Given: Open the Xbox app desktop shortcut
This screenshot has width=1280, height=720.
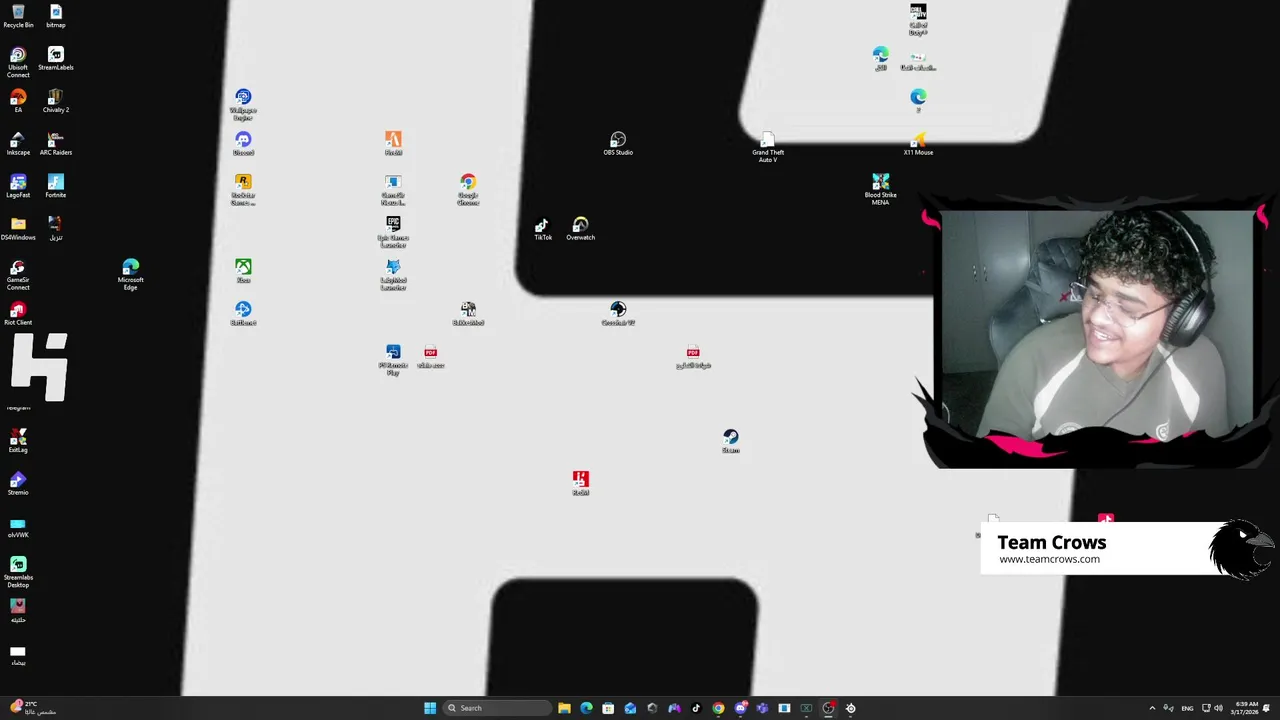Looking at the screenshot, I should 243,271.
